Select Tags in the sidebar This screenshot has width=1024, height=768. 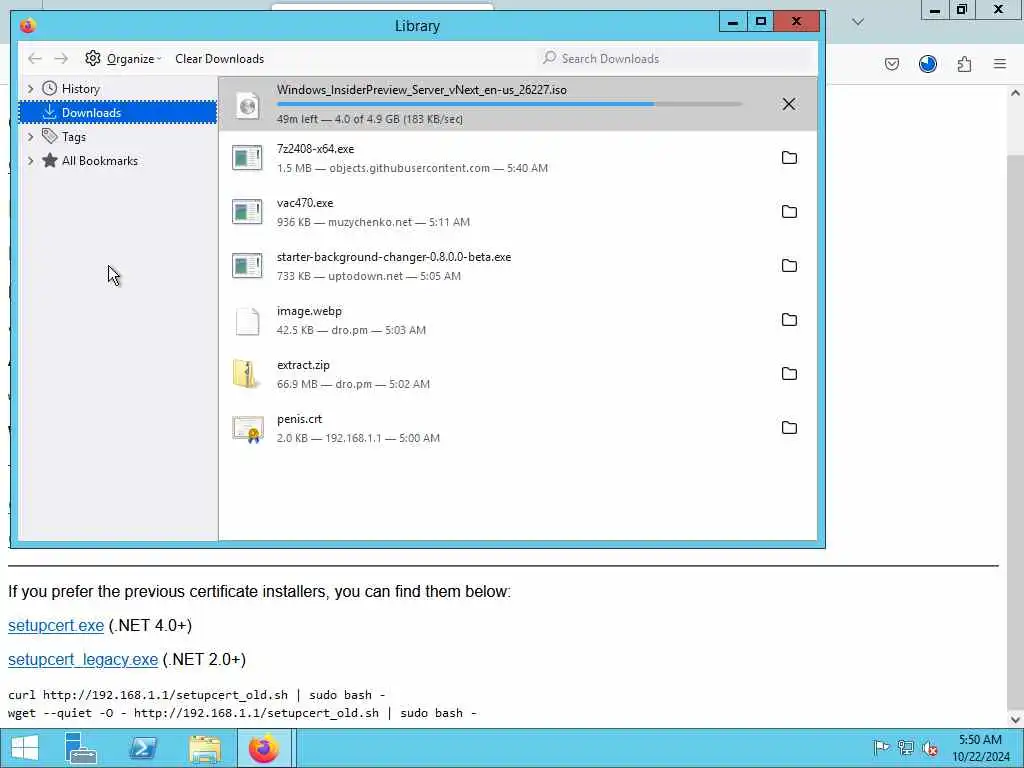point(74,136)
